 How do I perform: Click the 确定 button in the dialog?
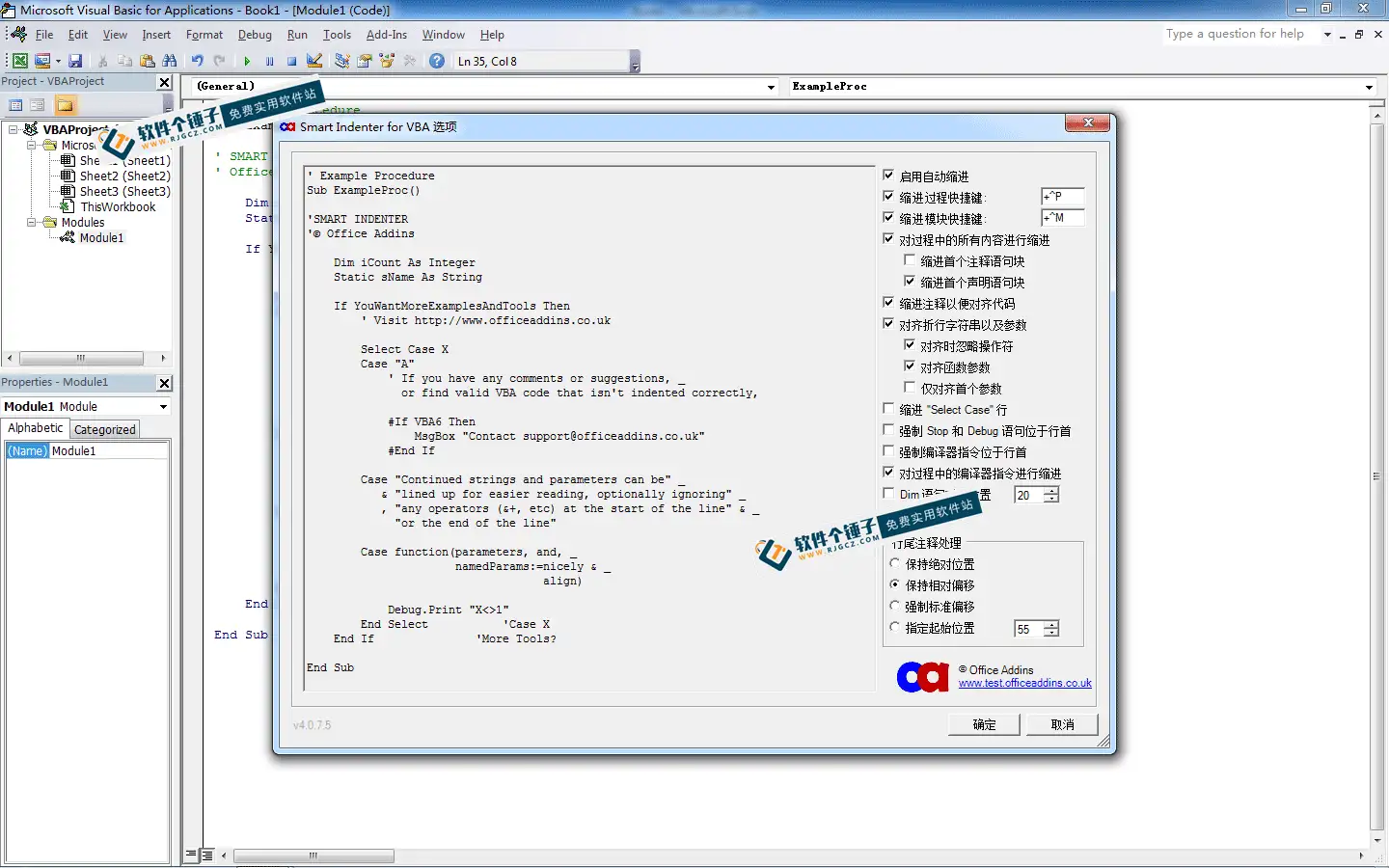click(984, 724)
